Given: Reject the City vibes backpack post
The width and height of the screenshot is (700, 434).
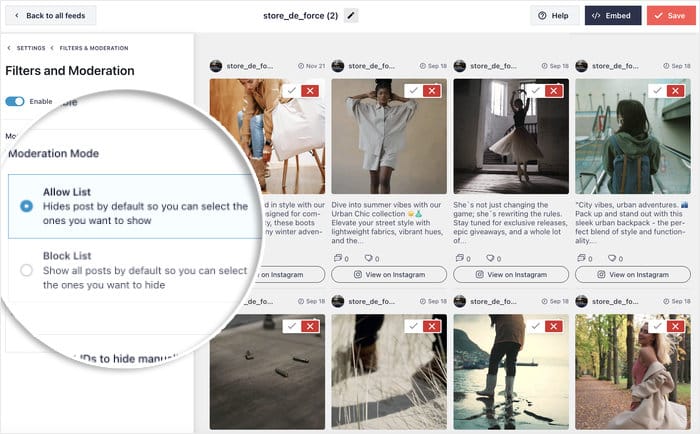Looking at the screenshot, I should coord(675,91).
